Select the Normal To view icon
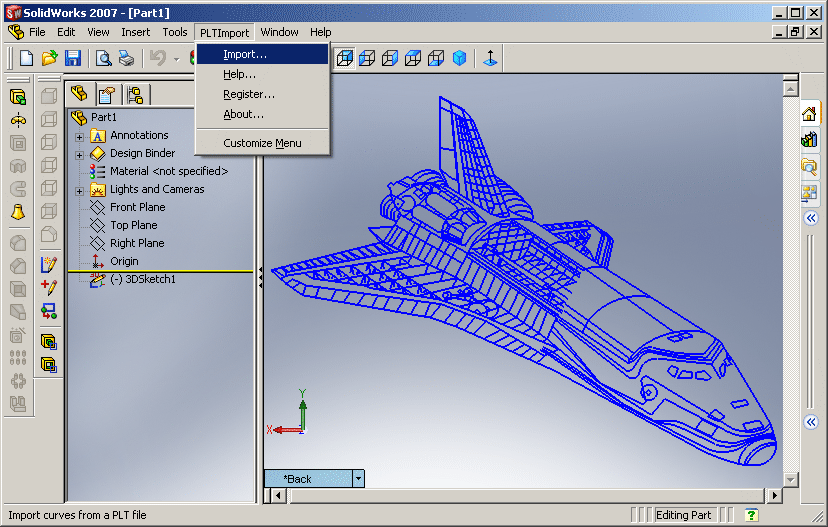 point(489,59)
